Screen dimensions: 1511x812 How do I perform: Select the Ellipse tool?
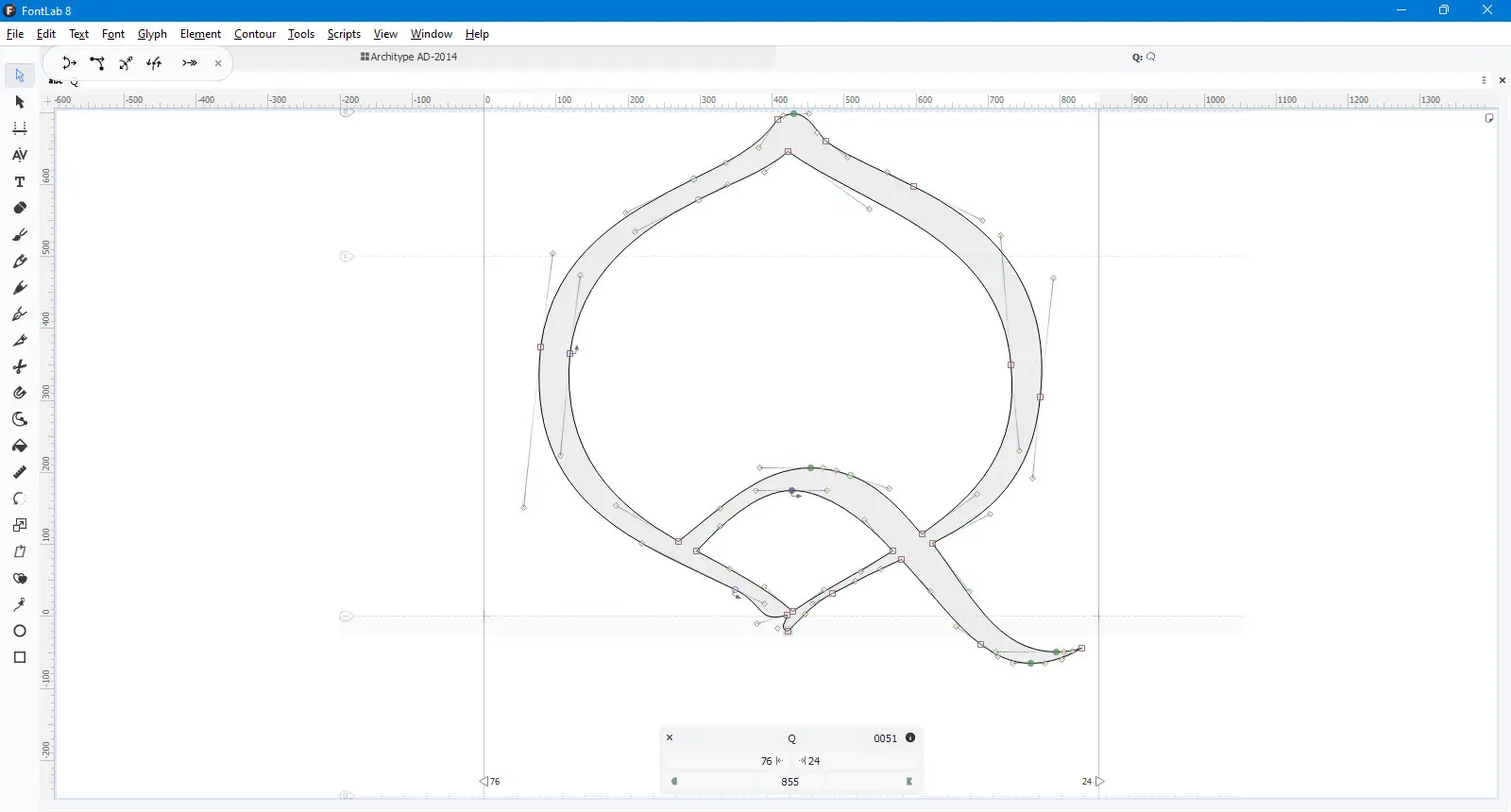[20, 631]
